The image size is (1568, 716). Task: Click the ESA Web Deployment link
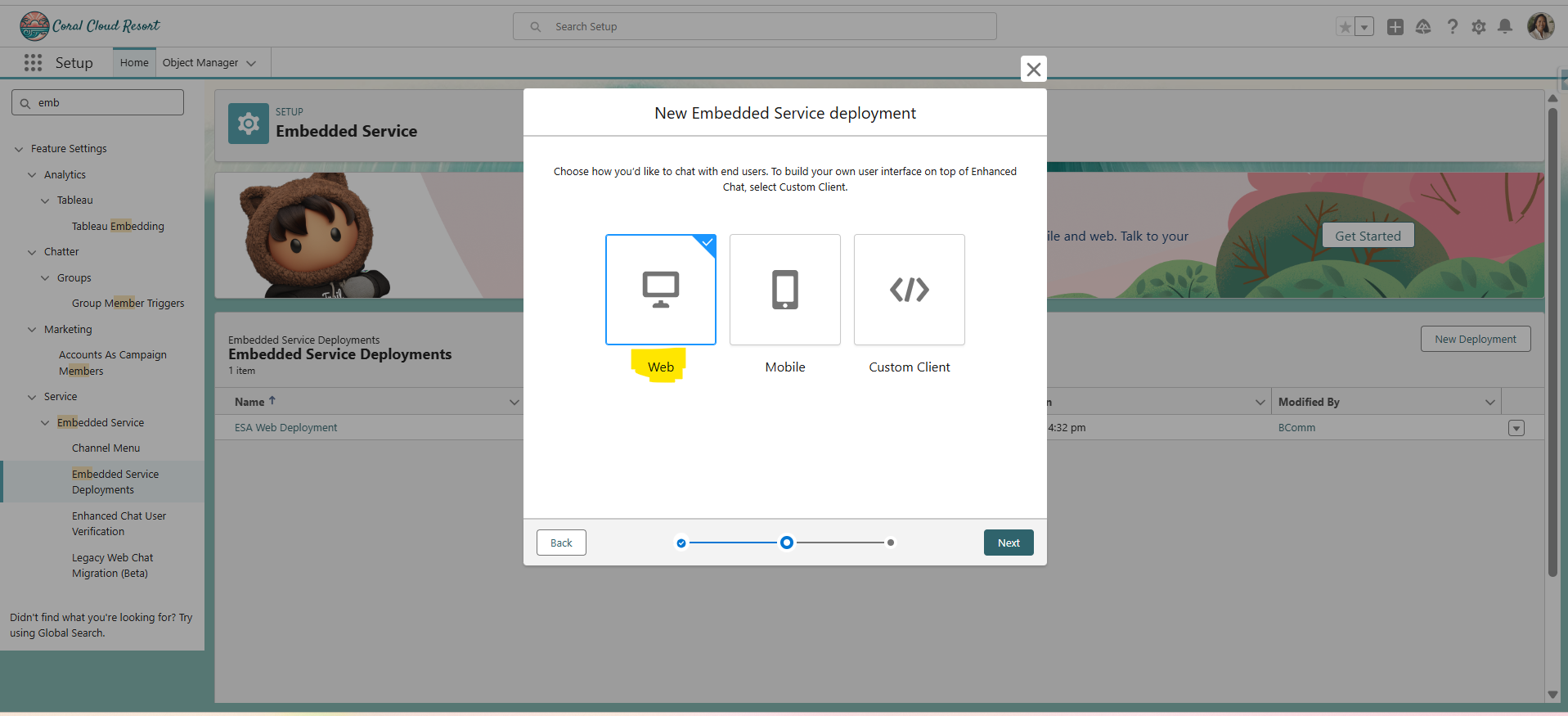pyautogui.click(x=285, y=427)
